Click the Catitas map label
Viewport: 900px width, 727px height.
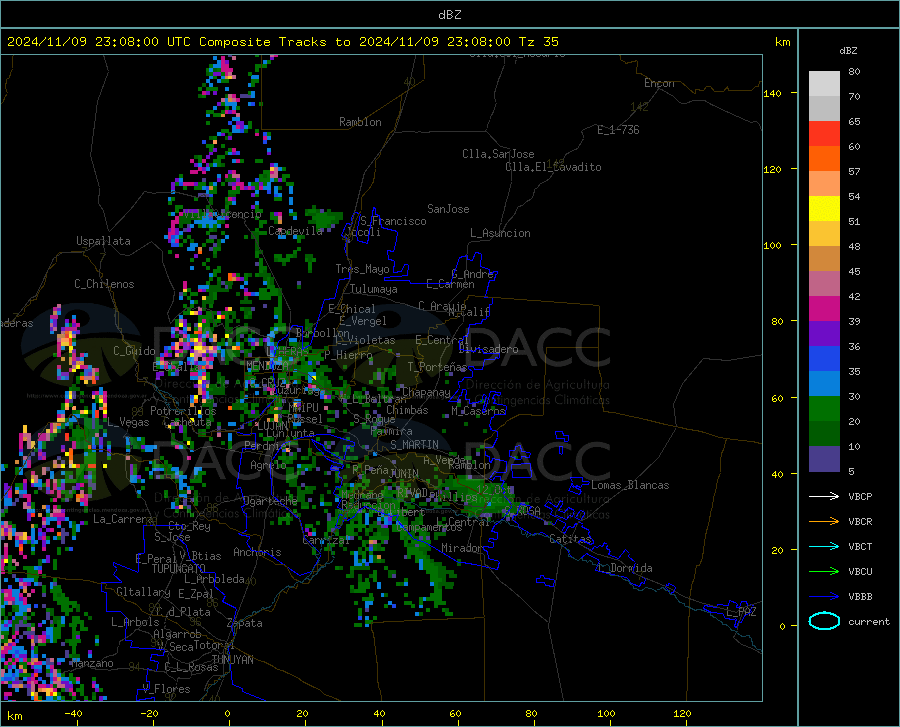[571, 539]
